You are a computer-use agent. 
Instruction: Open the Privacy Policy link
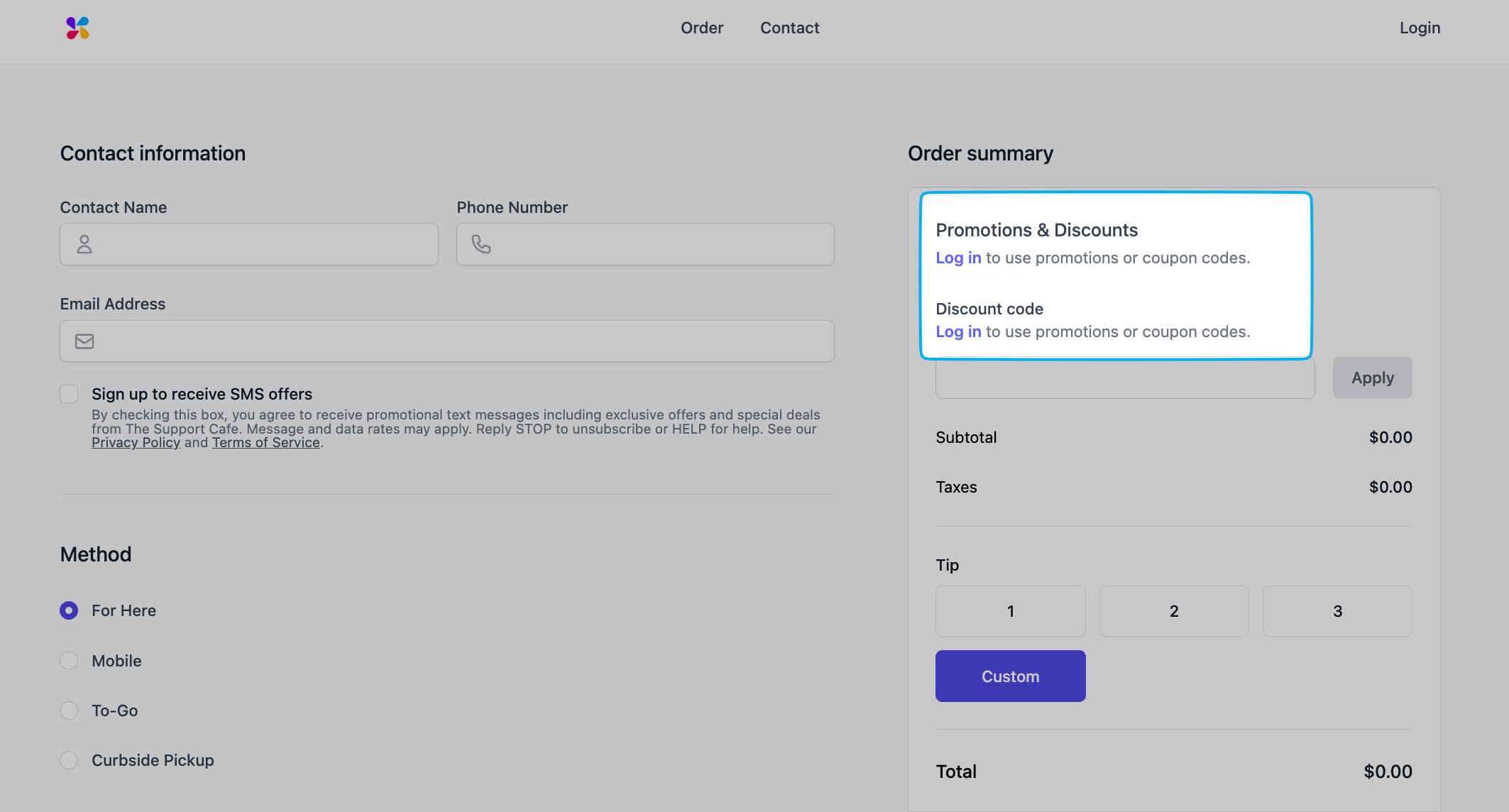click(136, 443)
